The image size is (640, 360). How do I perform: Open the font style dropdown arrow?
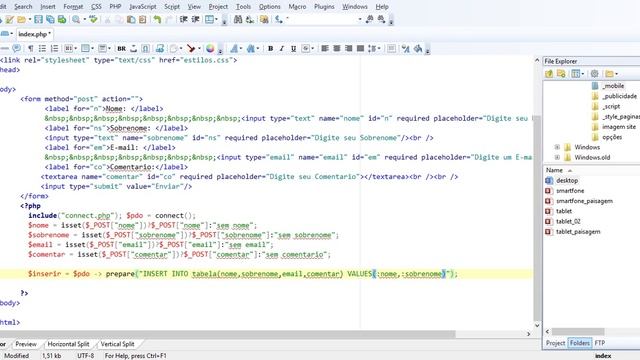[x=241, y=49]
